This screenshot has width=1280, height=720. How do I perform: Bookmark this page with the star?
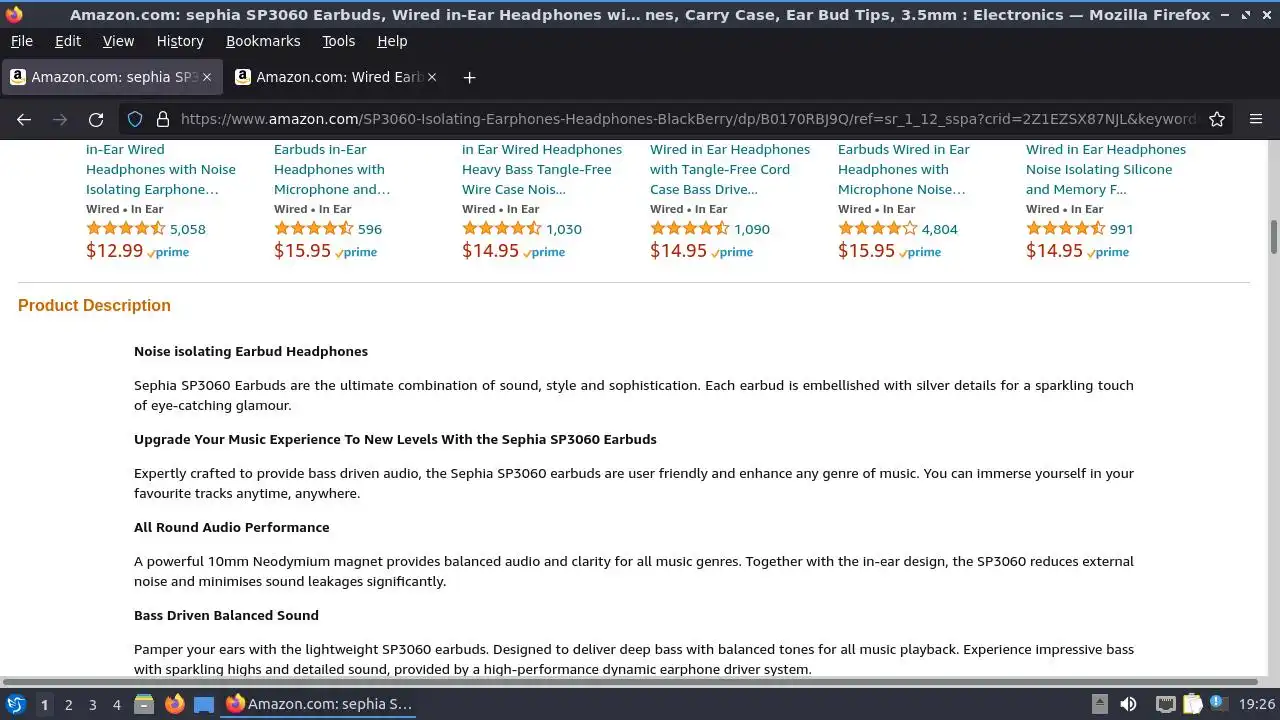[x=1217, y=119]
